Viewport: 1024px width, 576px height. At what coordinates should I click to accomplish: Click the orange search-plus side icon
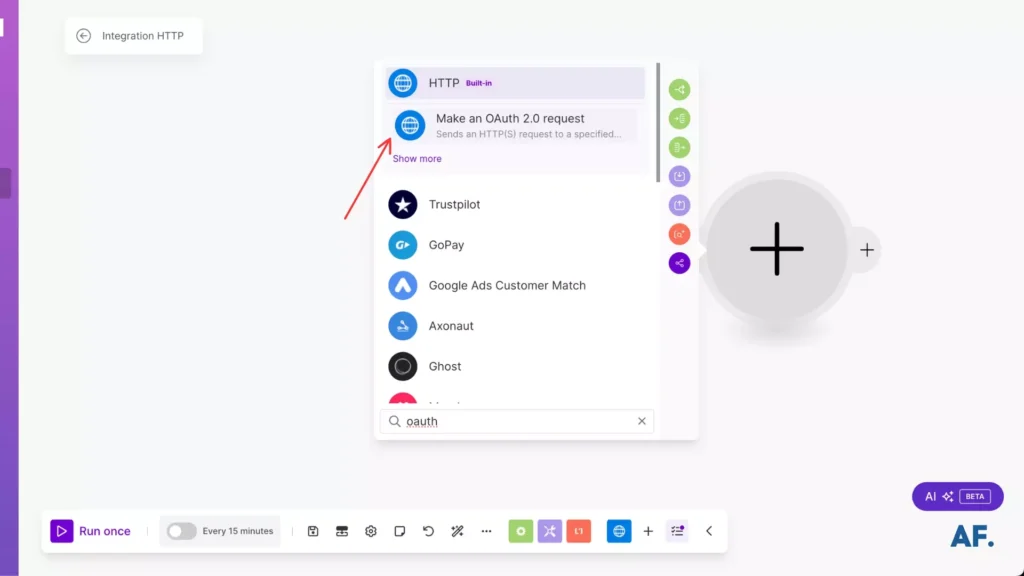click(x=679, y=234)
